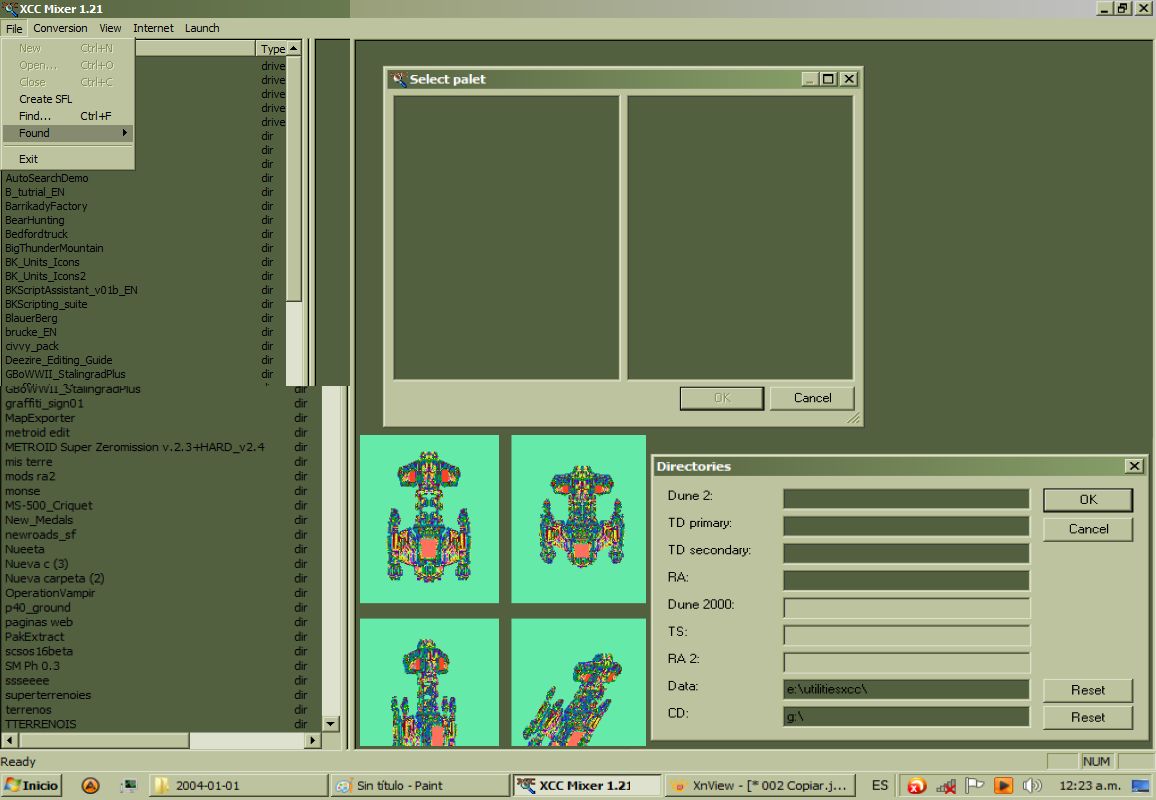
Task: Open the Conversion menu
Action: [x=60, y=28]
